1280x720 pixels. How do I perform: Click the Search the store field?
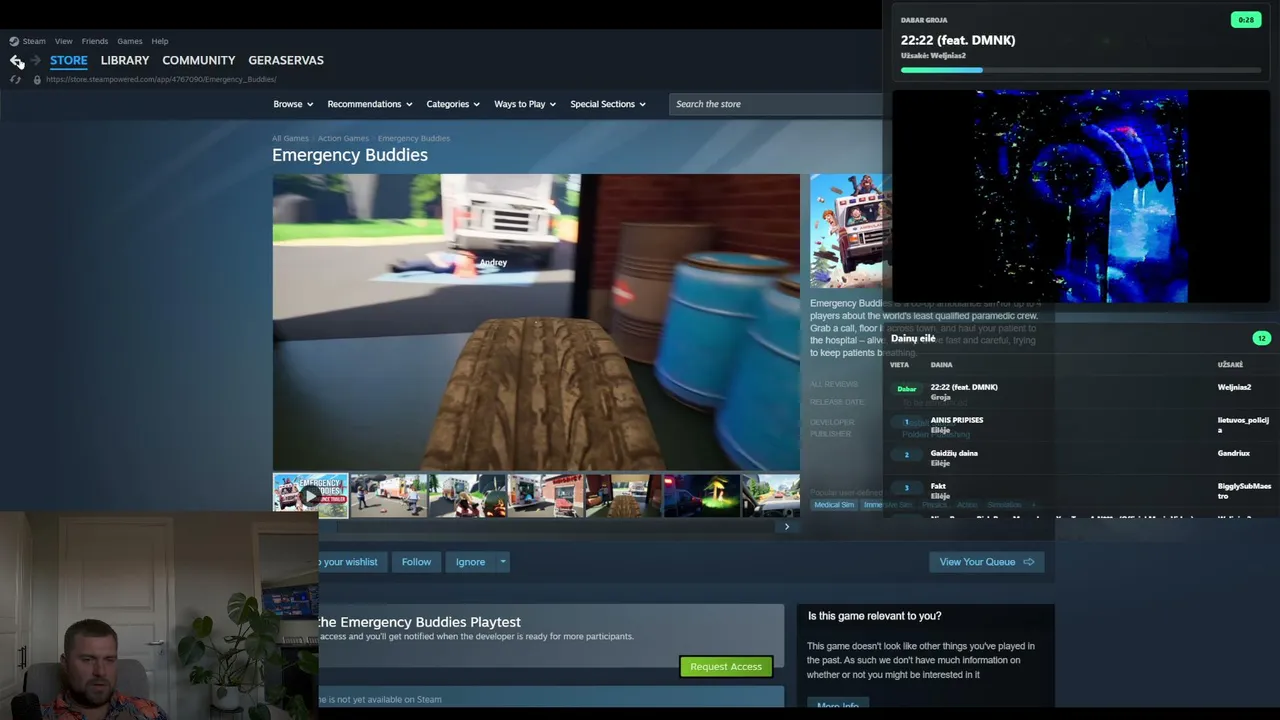[775, 104]
